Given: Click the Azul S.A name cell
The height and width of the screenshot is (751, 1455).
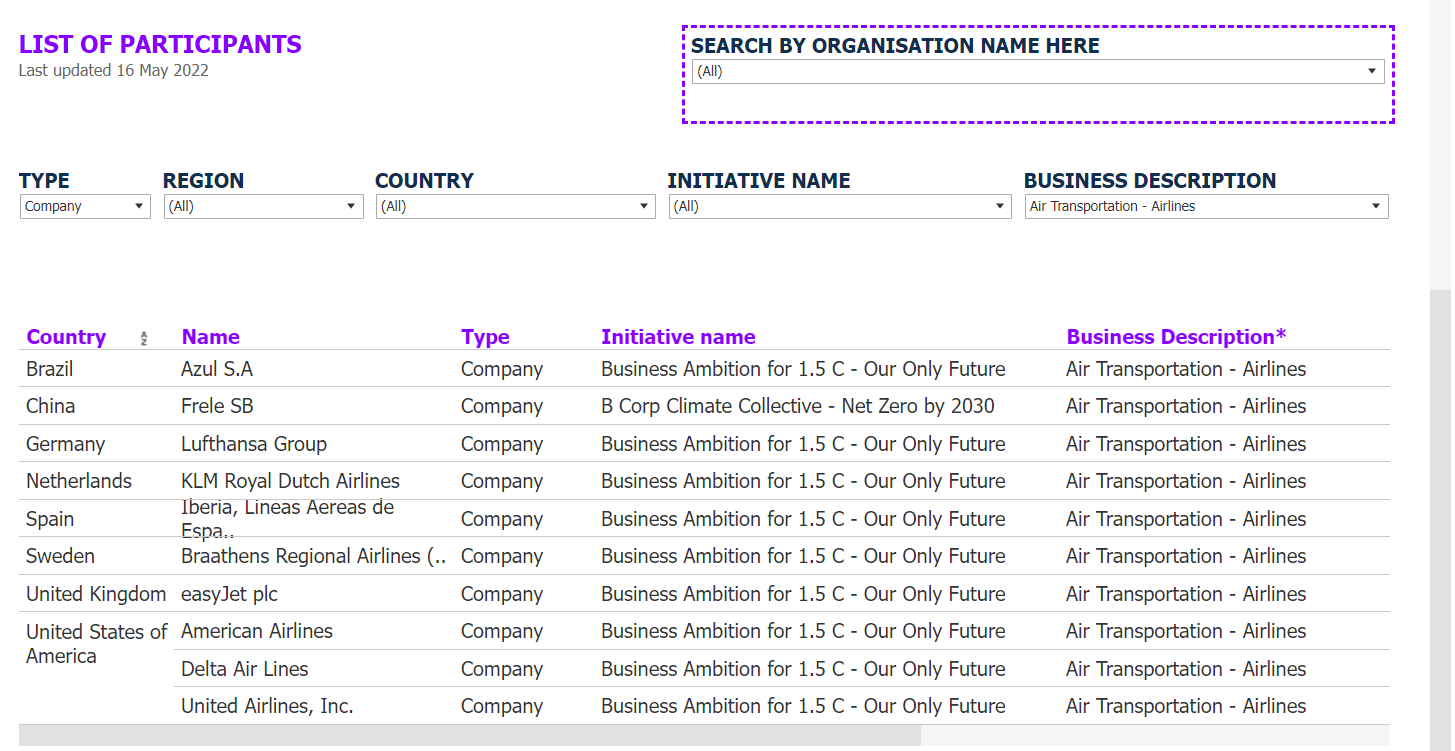Looking at the screenshot, I should point(217,369).
